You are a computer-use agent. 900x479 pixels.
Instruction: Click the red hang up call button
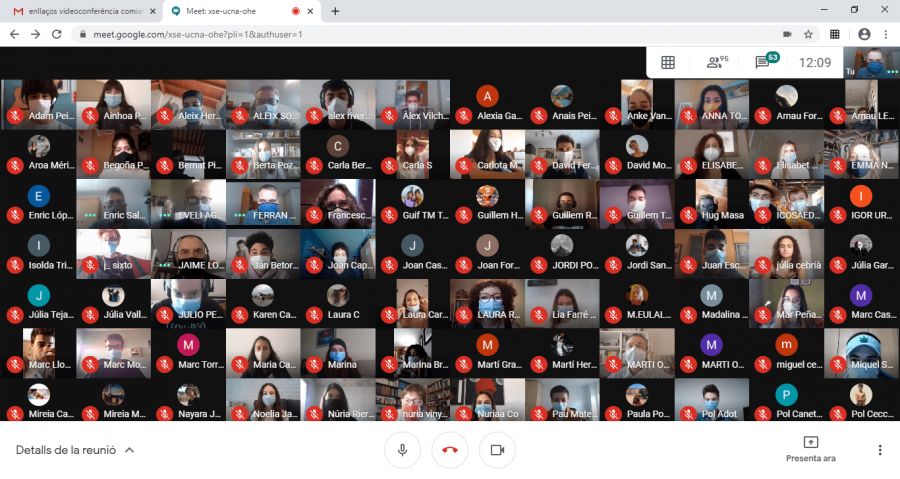(x=450, y=450)
